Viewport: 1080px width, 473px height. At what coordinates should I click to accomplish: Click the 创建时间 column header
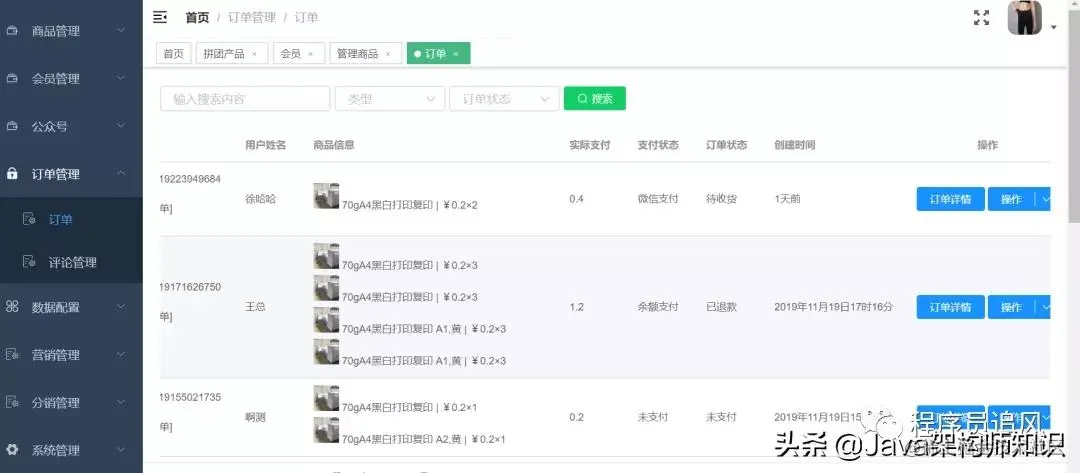[795, 145]
